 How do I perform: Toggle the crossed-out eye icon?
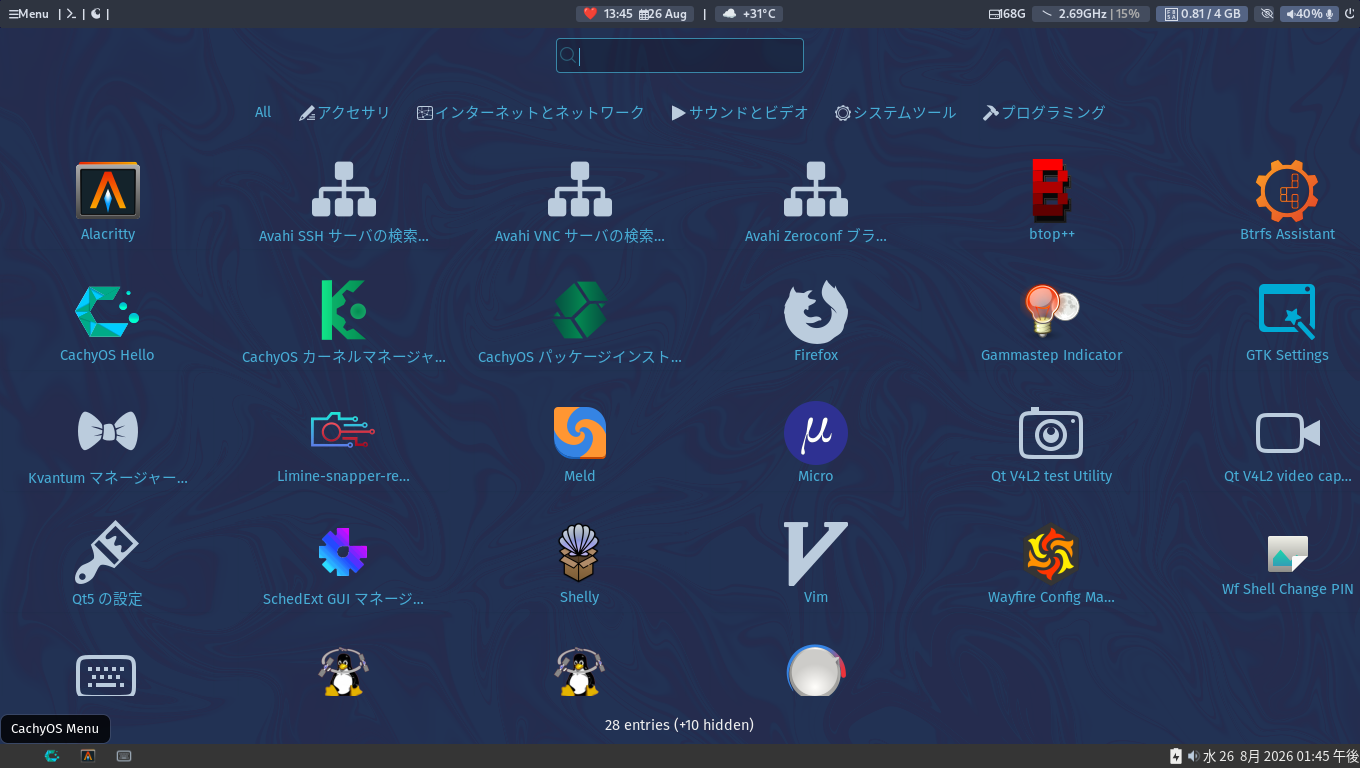[x=1266, y=14]
